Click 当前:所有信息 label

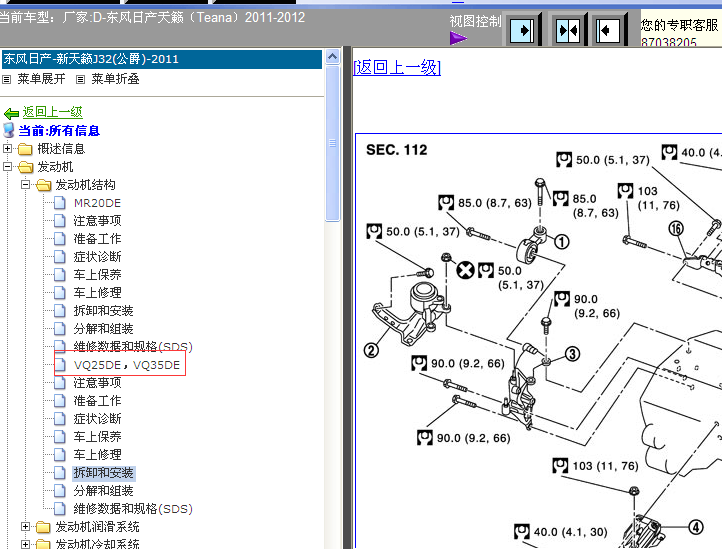tap(59, 131)
